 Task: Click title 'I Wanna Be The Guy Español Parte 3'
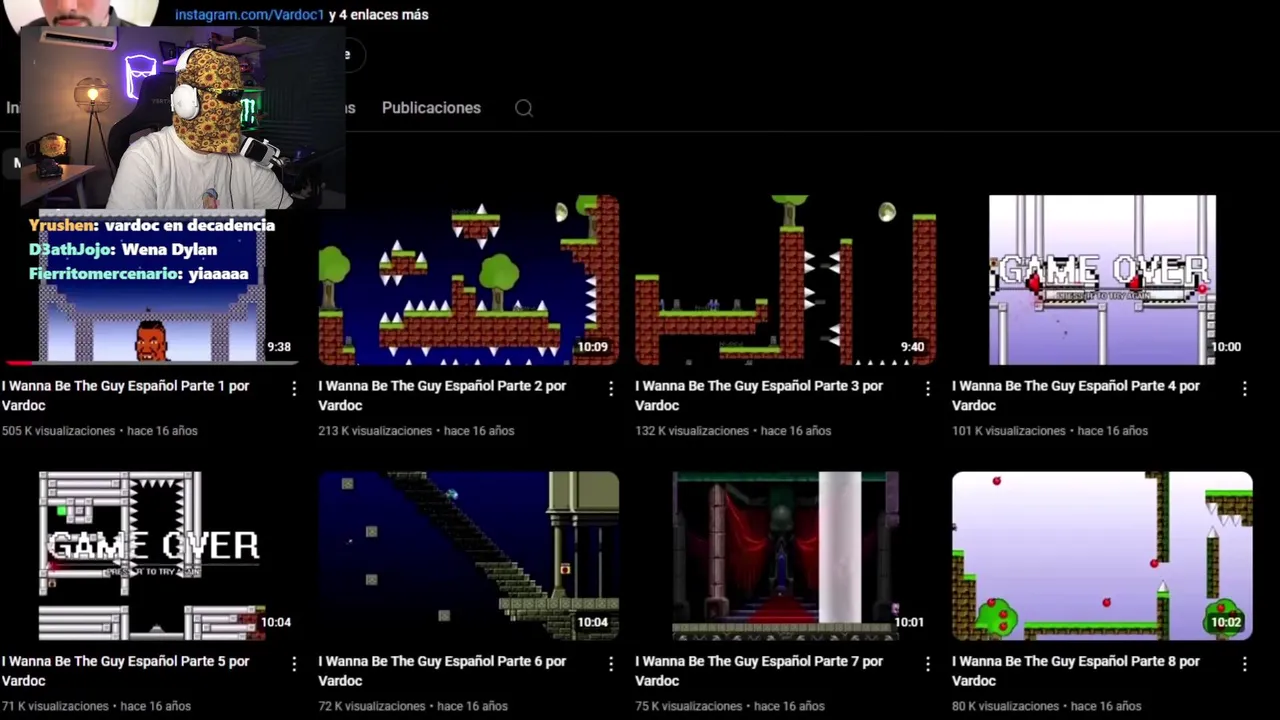[x=759, y=395]
